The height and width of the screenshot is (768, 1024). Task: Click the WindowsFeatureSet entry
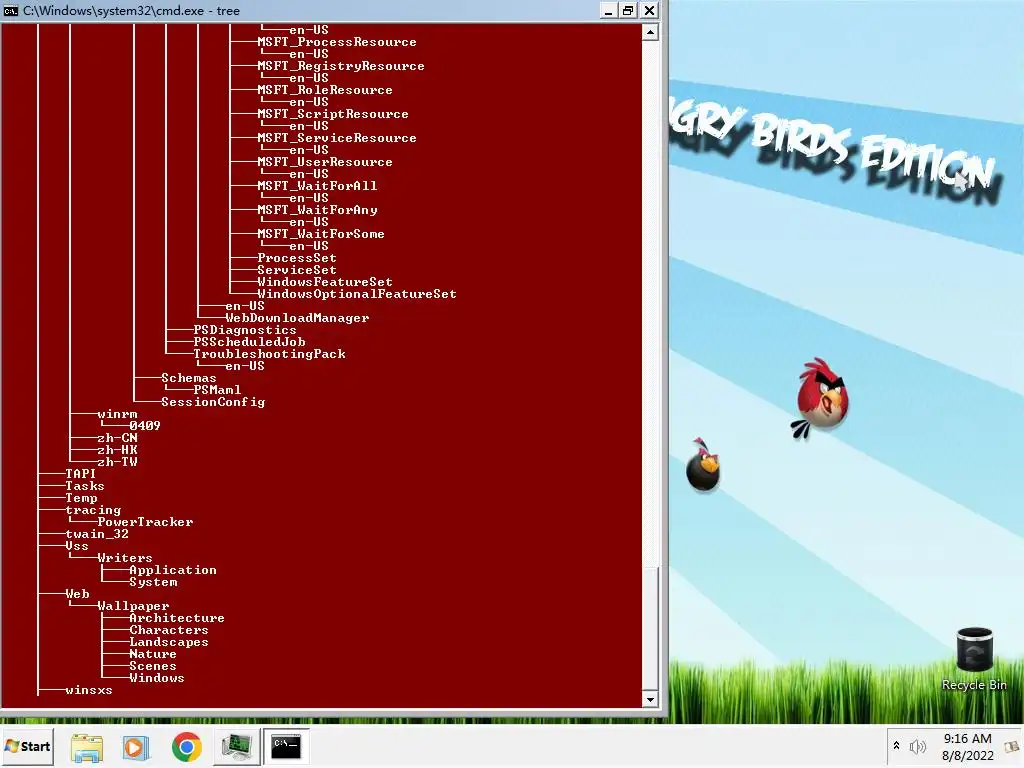(x=325, y=282)
